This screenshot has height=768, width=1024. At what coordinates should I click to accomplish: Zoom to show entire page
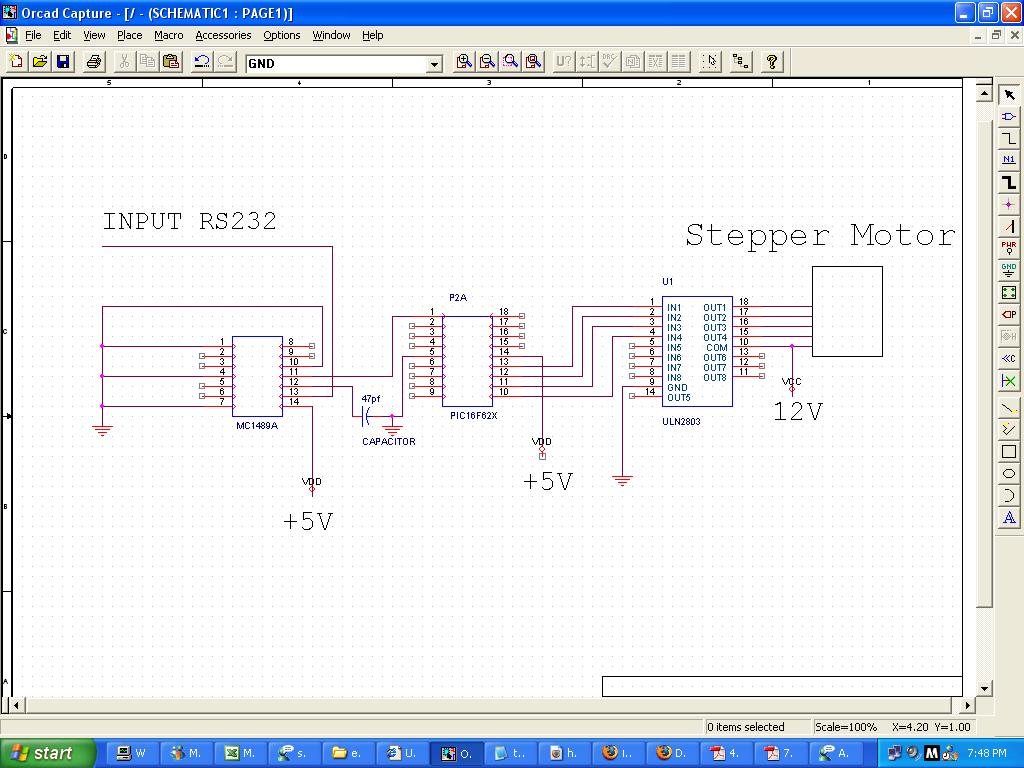(534, 62)
